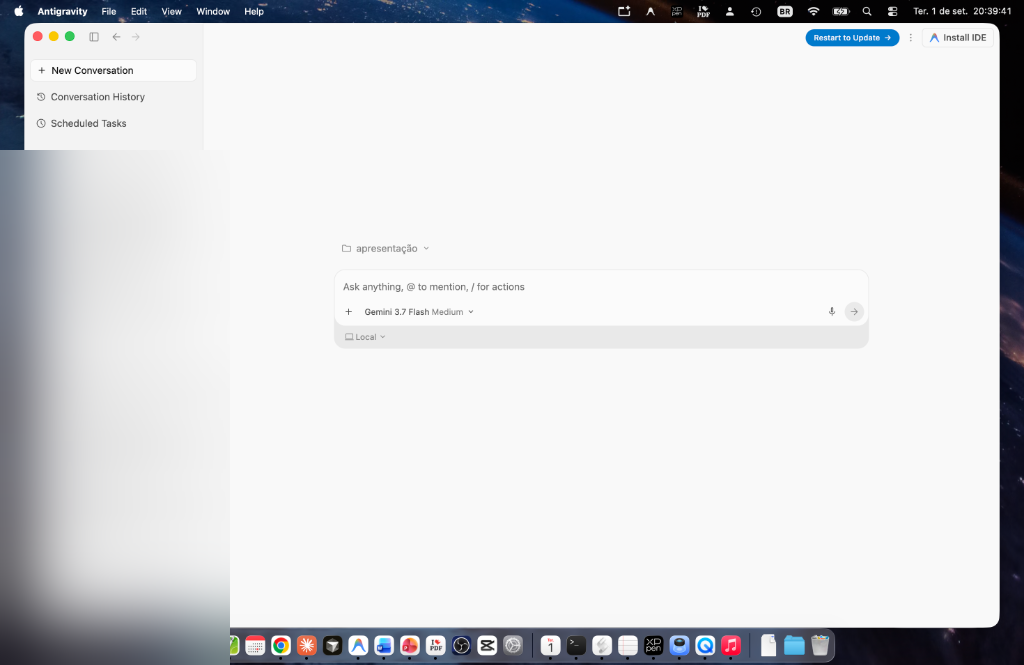Open Google Chrome from the Dock

[x=281, y=645]
